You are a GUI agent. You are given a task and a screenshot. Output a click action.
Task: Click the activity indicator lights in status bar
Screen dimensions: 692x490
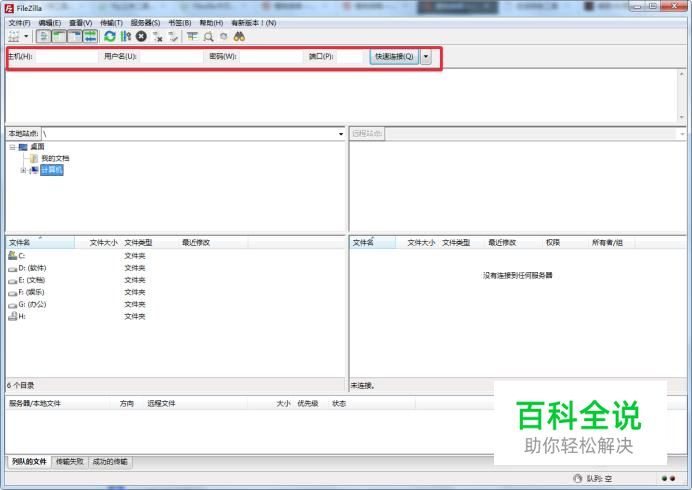coord(668,479)
